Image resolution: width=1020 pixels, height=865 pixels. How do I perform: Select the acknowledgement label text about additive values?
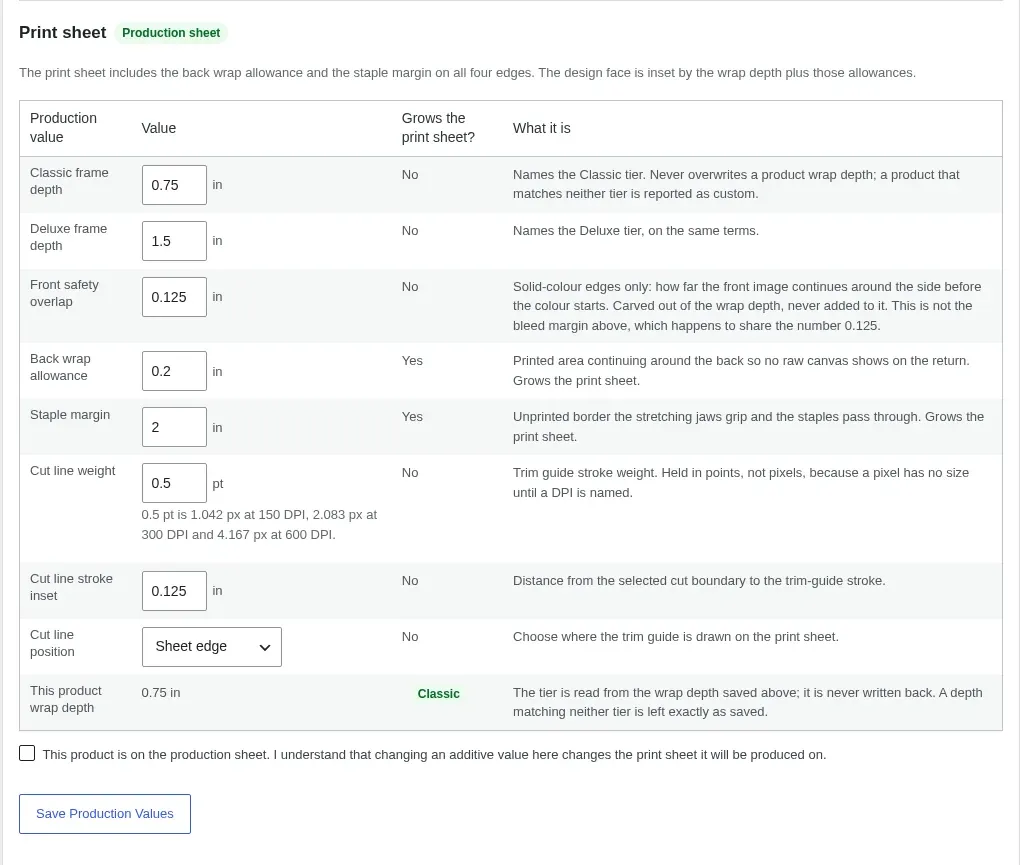coord(435,754)
